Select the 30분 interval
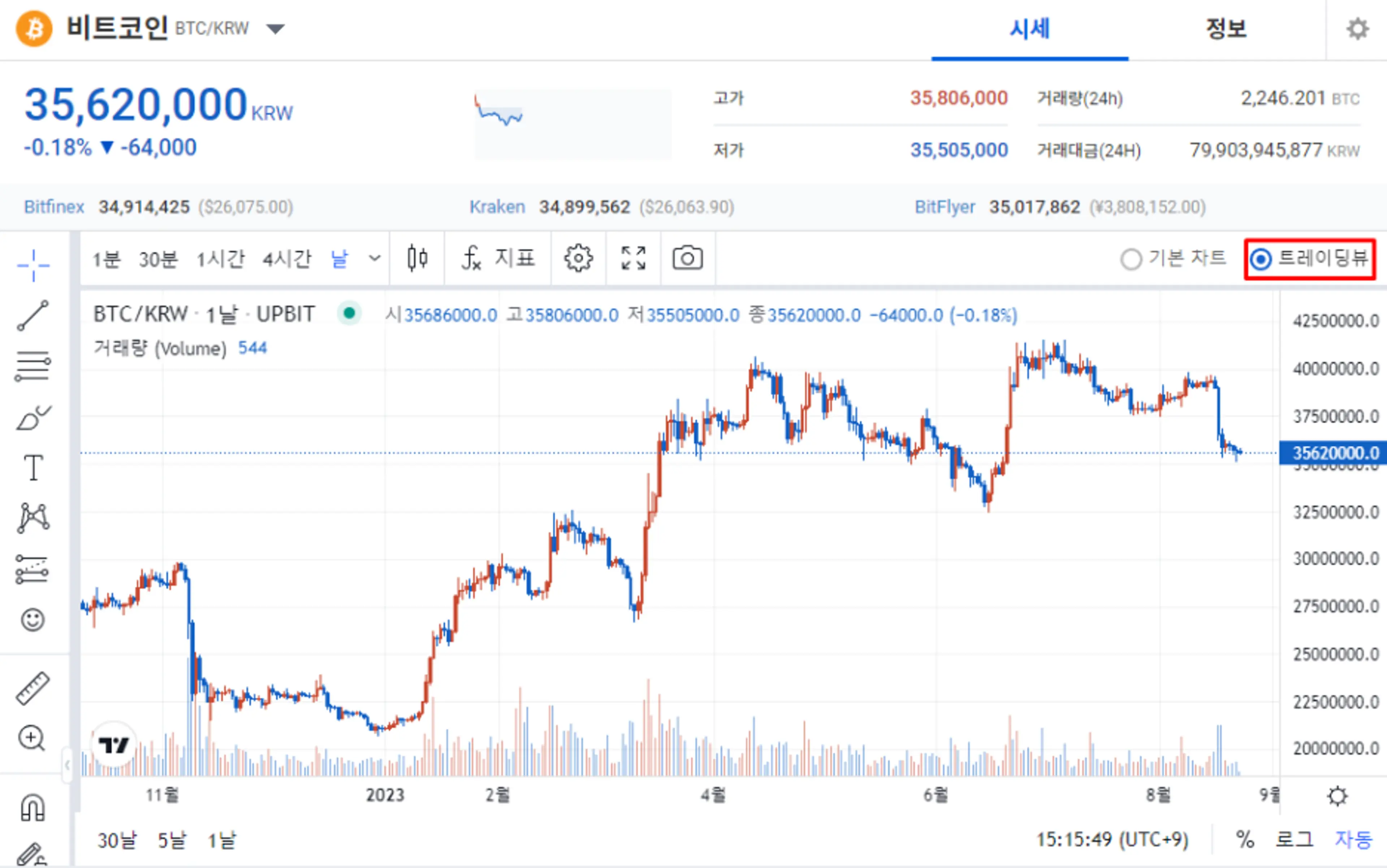The image size is (1387, 868). (x=158, y=260)
